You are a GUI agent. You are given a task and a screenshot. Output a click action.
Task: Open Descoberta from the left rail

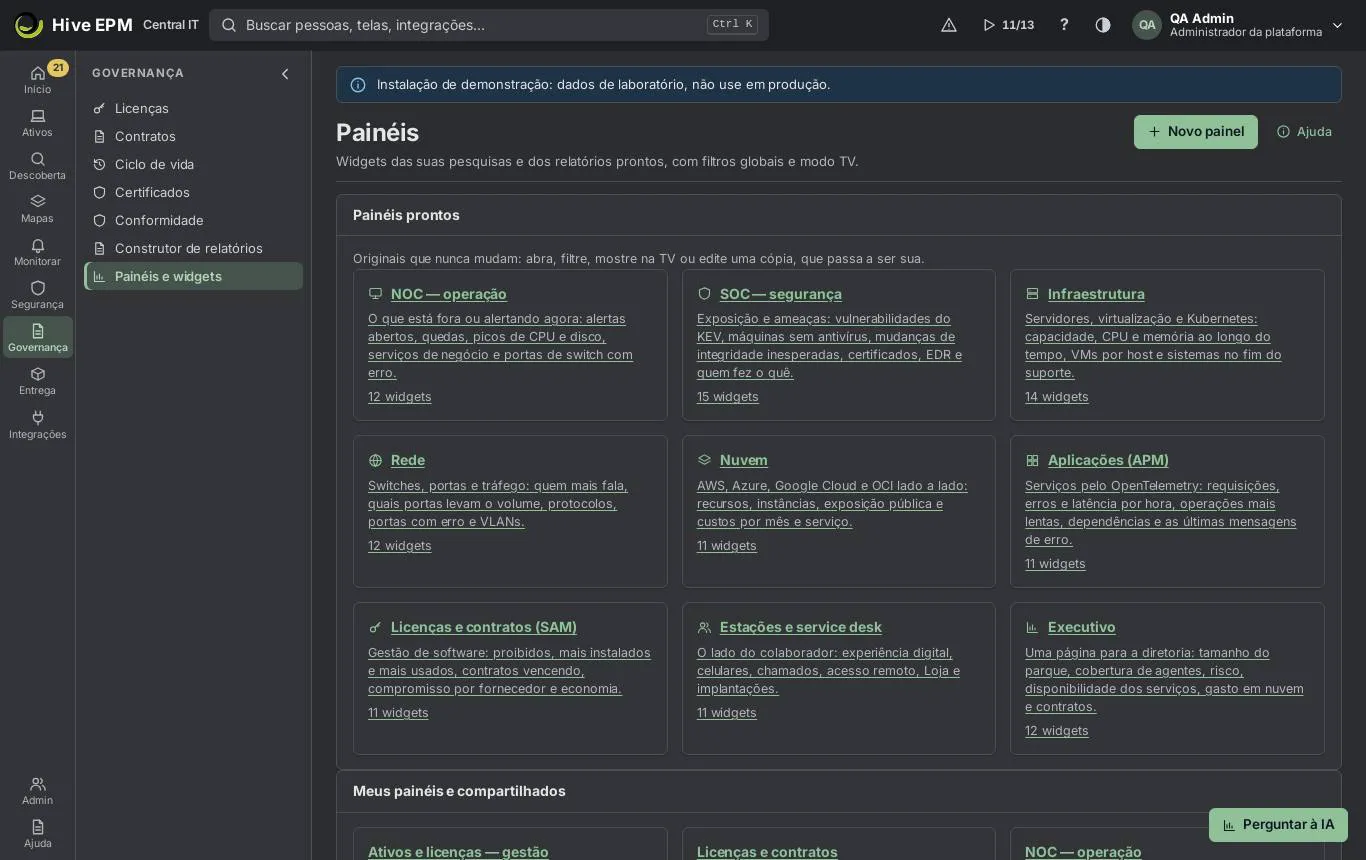pos(38,166)
